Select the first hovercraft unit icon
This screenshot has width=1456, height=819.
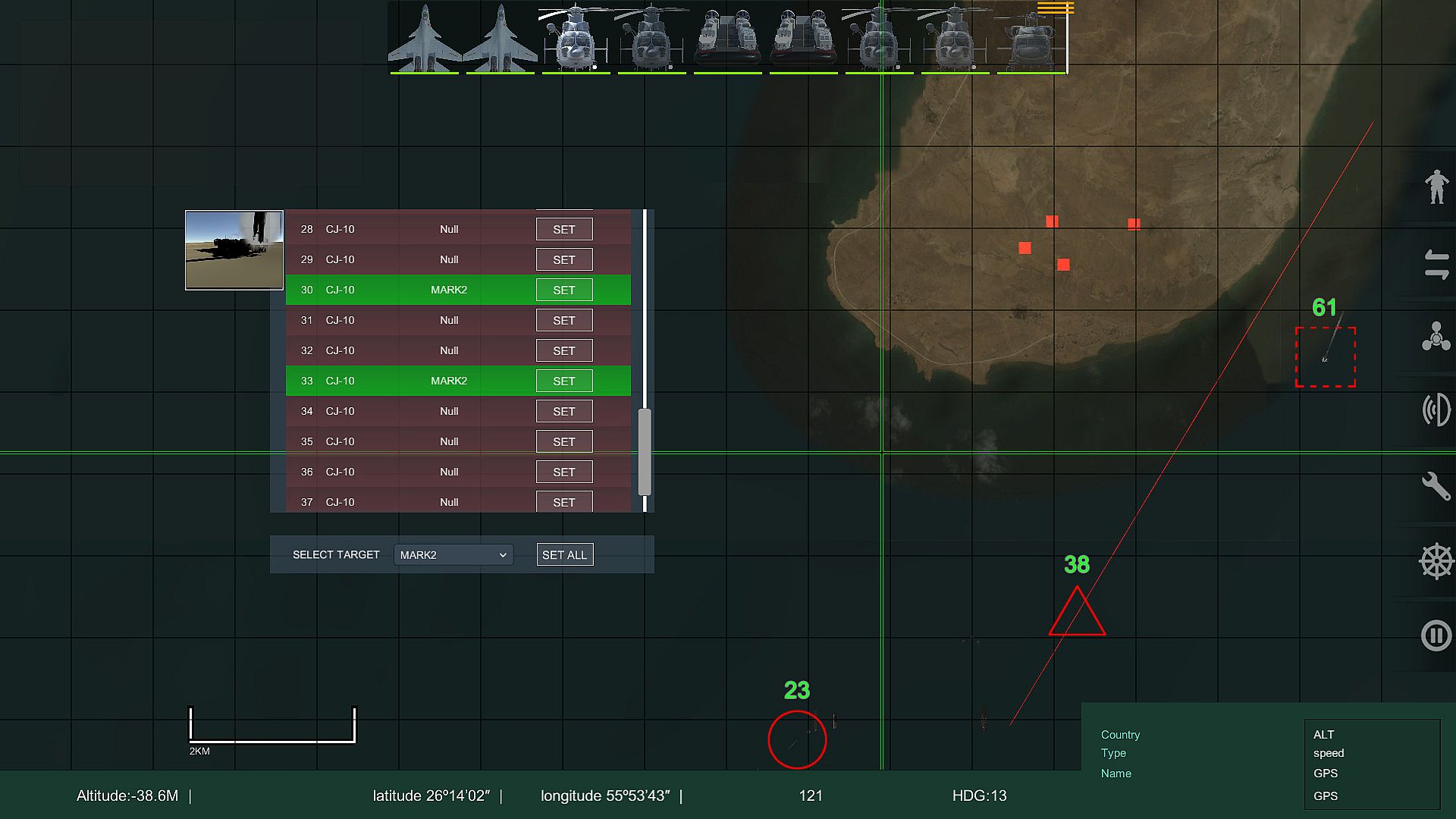(727, 38)
